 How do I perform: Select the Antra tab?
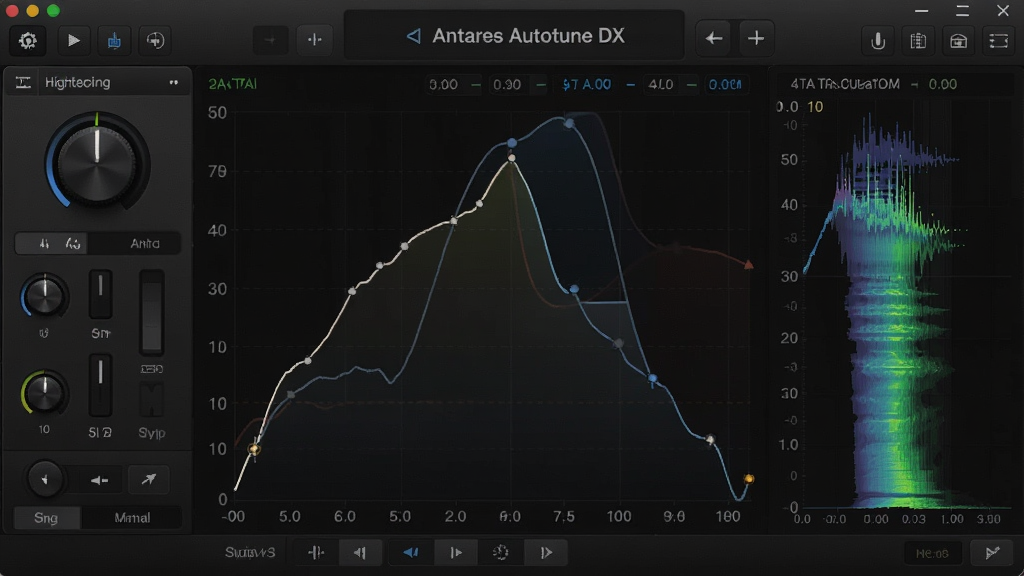144,243
